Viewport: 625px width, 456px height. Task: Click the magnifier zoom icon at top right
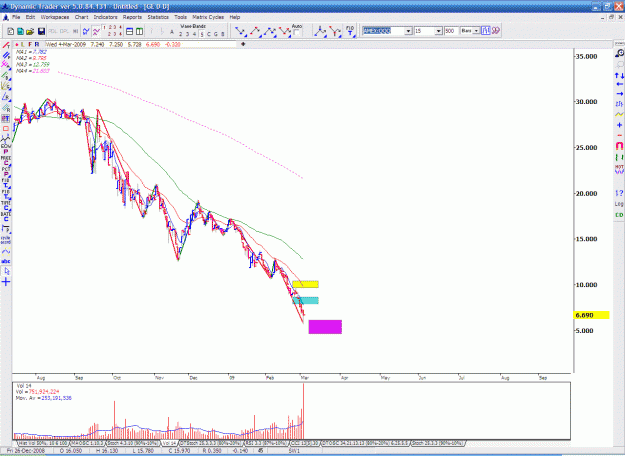[619, 53]
